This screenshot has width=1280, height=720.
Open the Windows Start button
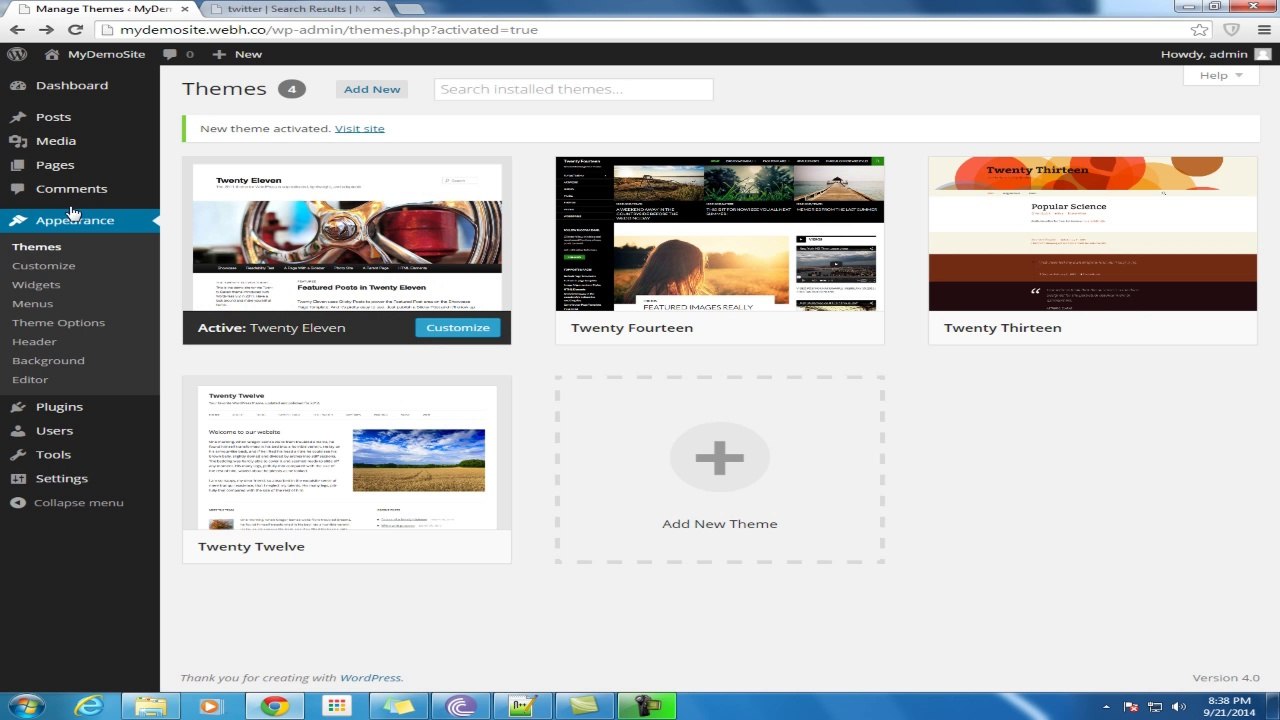click(x=27, y=706)
